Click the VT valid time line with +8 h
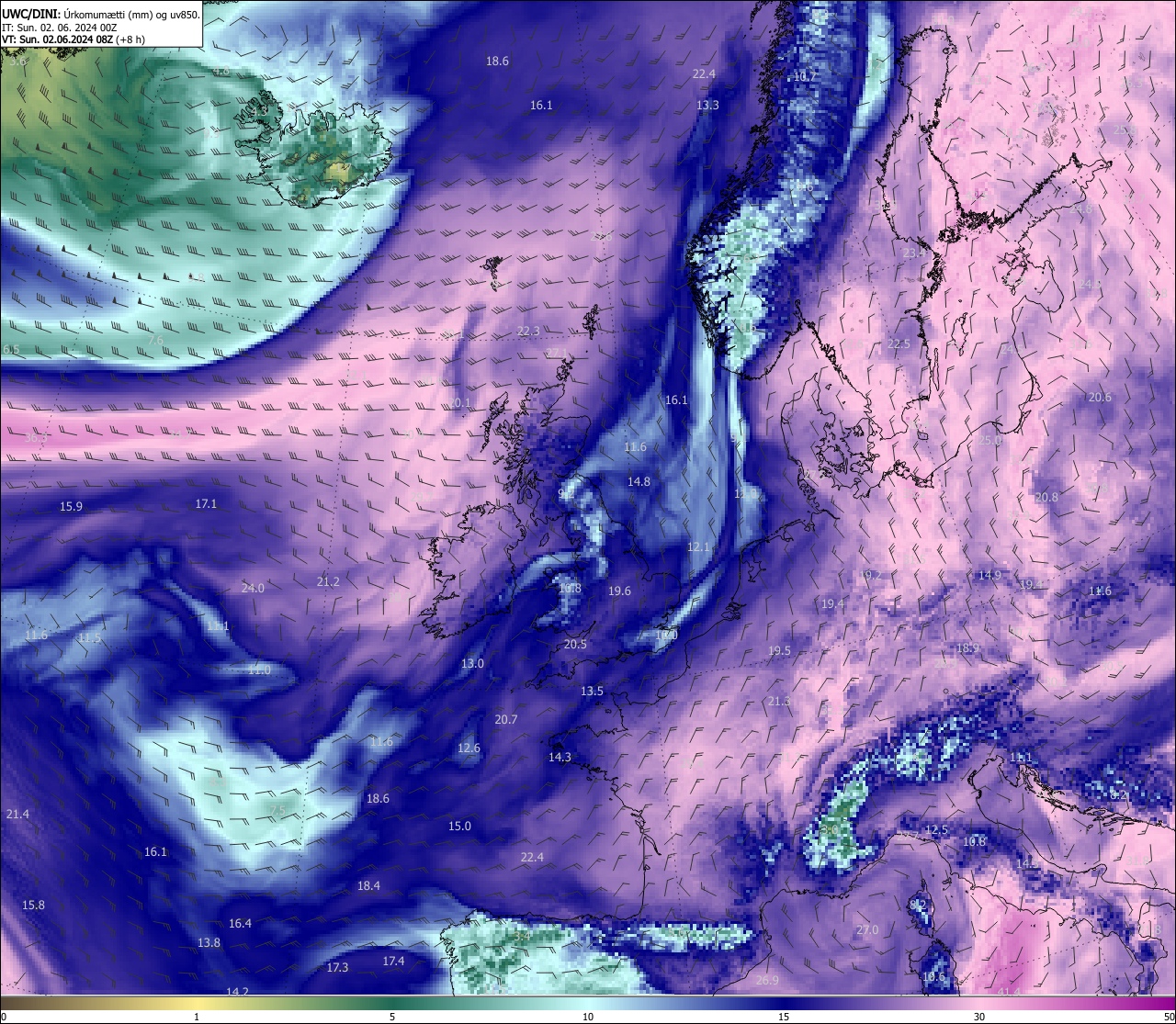The height and width of the screenshot is (1024, 1176). tap(73, 39)
